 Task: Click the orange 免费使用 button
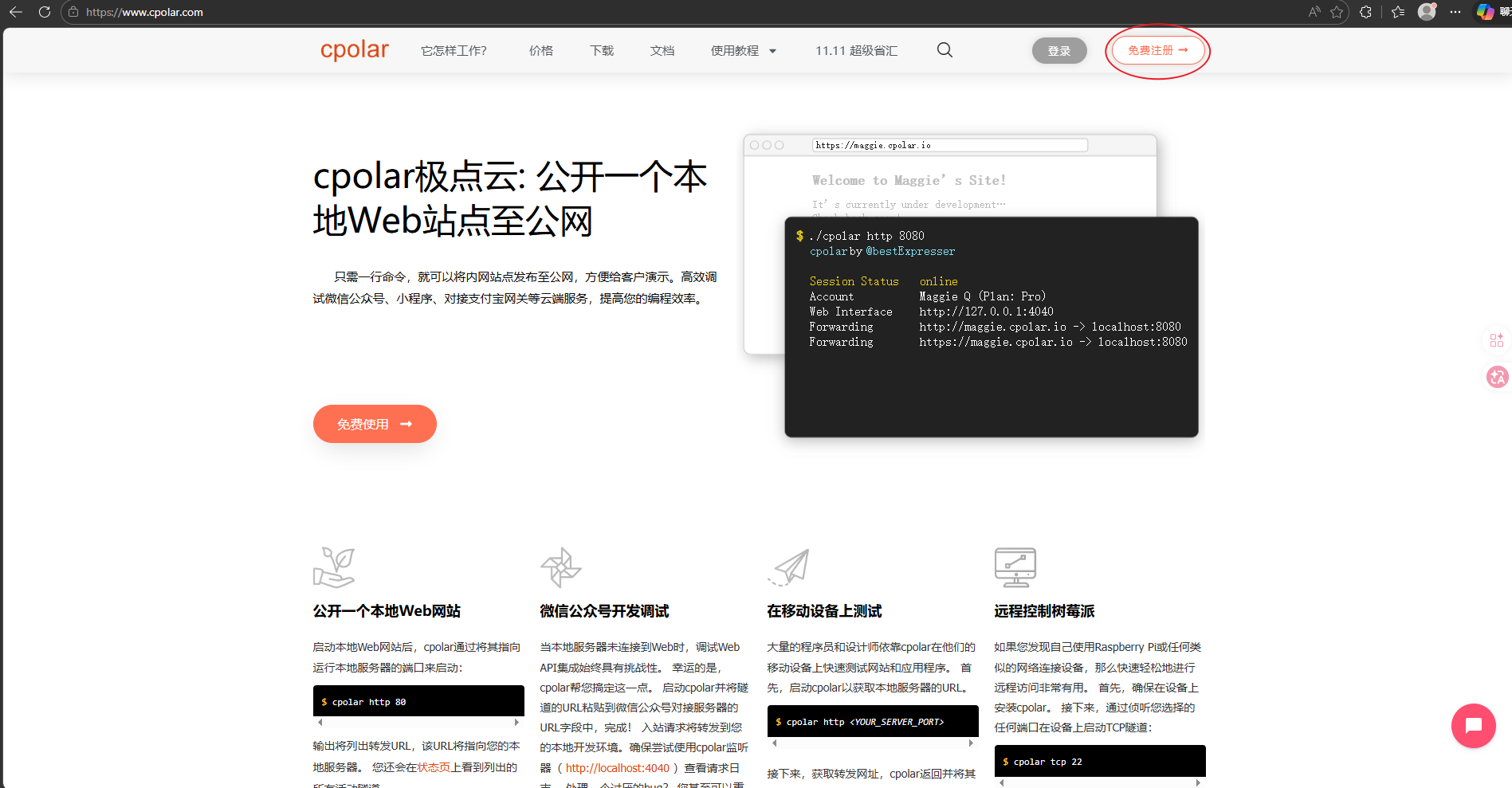tap(375, 424)
